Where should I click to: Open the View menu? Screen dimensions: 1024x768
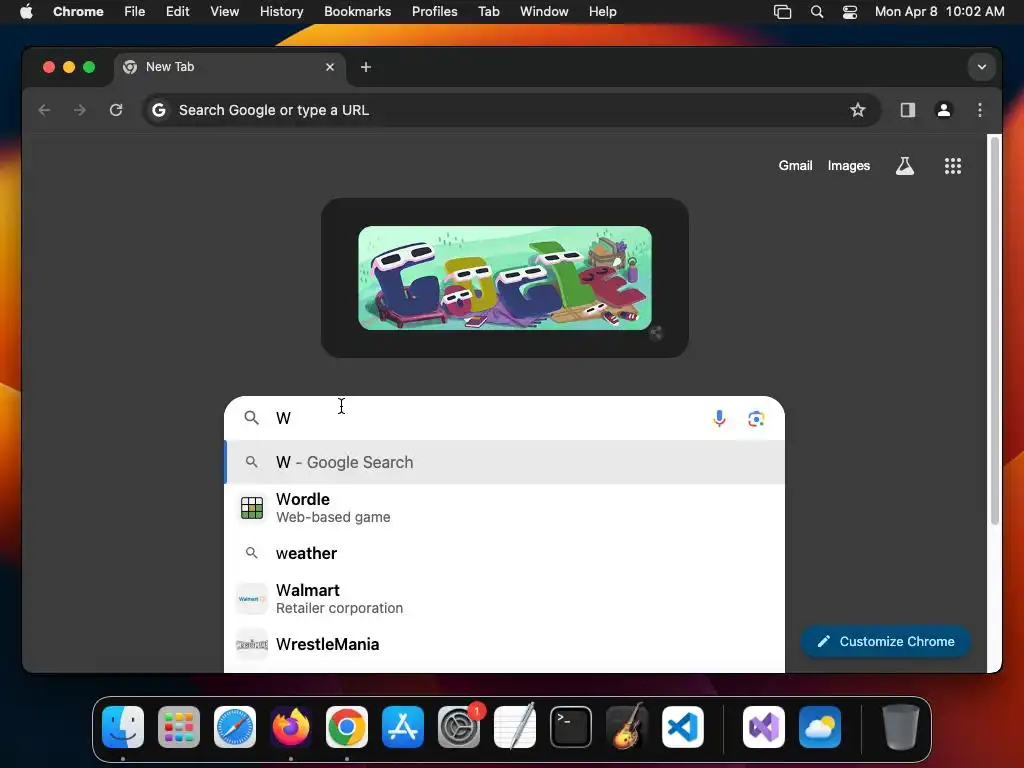(x=224, y=12)
